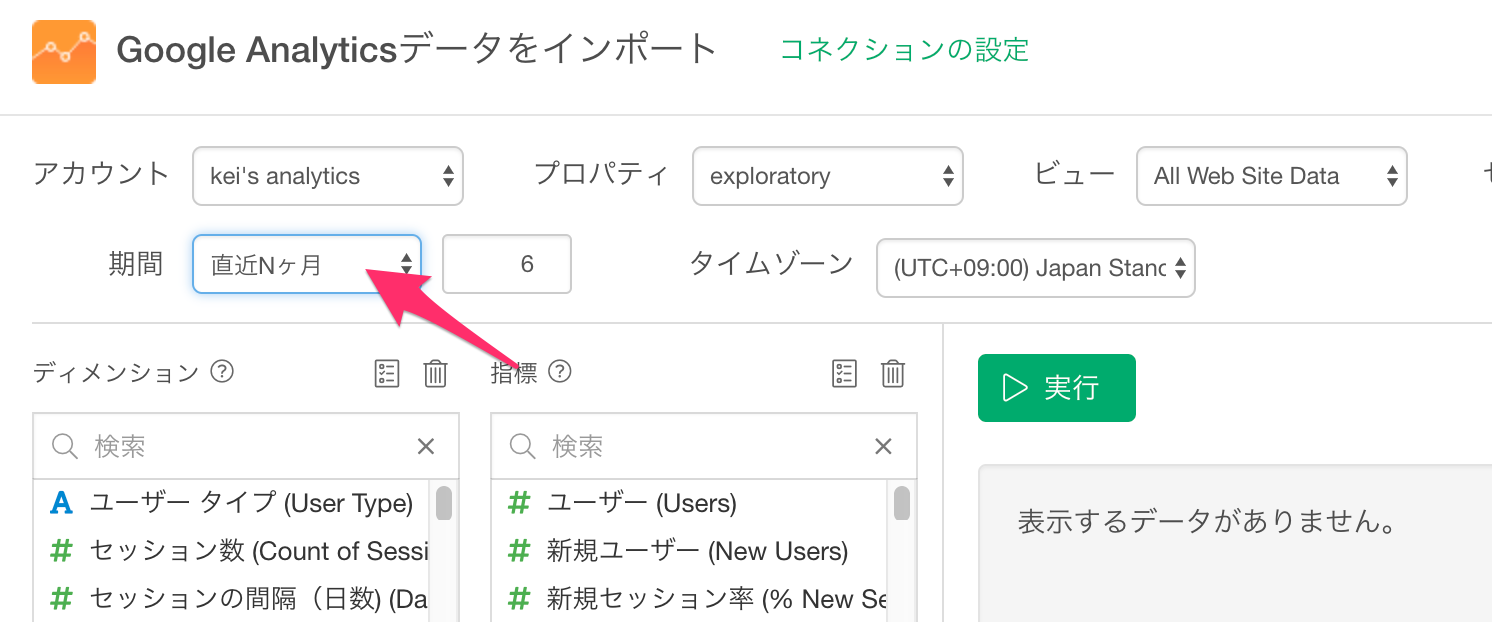Select ユーザー タイプ (User Type) dimension
This screenshot has width=1492, height=622.
pos(251,503)
